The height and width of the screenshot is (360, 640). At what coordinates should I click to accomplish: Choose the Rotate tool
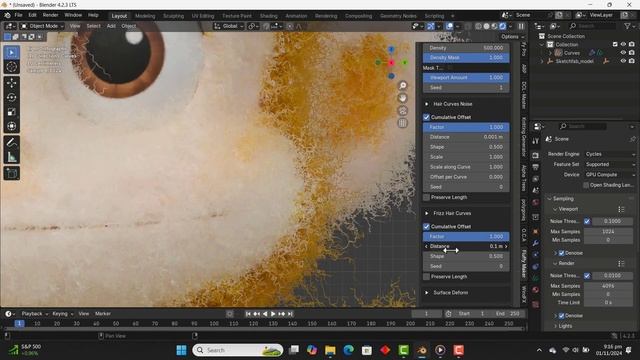point(11,98)
